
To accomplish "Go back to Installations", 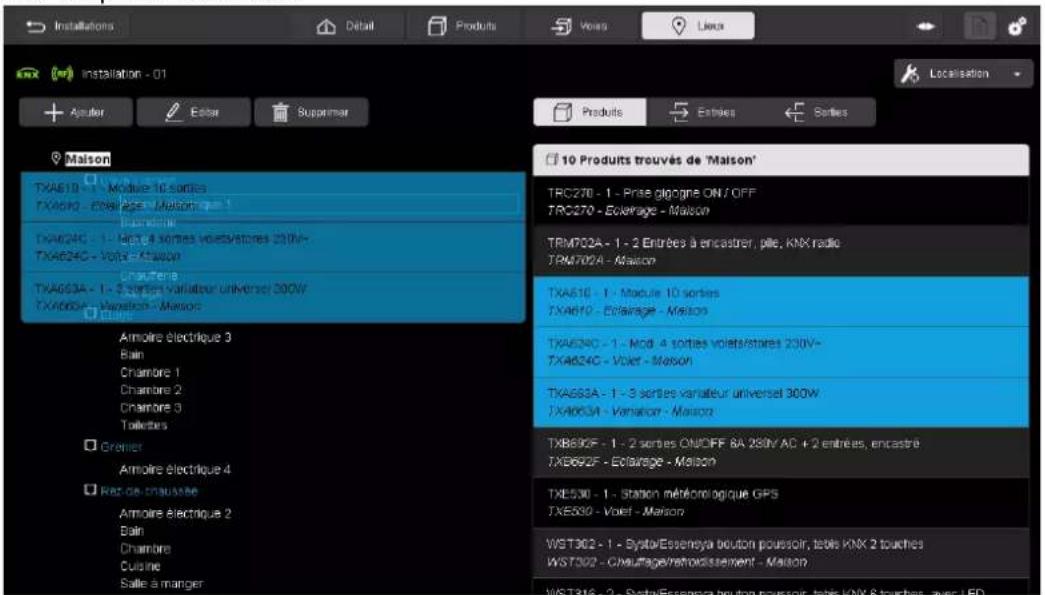I will pos(69,26).
